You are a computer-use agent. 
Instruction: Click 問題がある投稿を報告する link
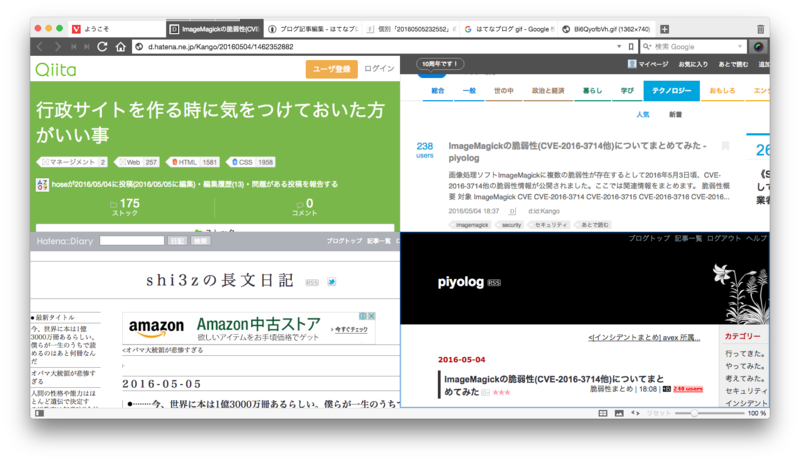tap(294, 184)
